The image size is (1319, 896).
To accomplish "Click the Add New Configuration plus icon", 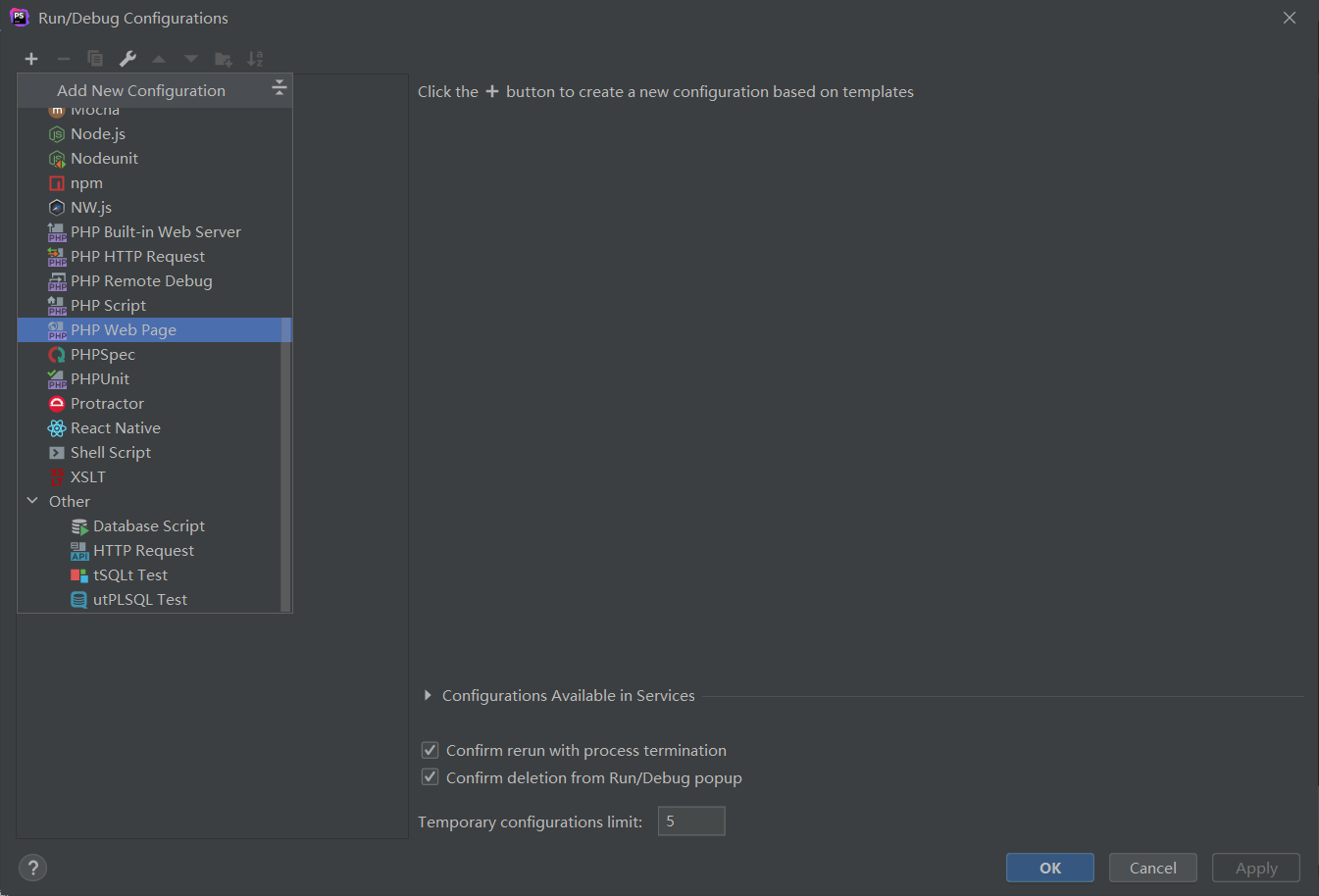I will [x=31, y=59].
